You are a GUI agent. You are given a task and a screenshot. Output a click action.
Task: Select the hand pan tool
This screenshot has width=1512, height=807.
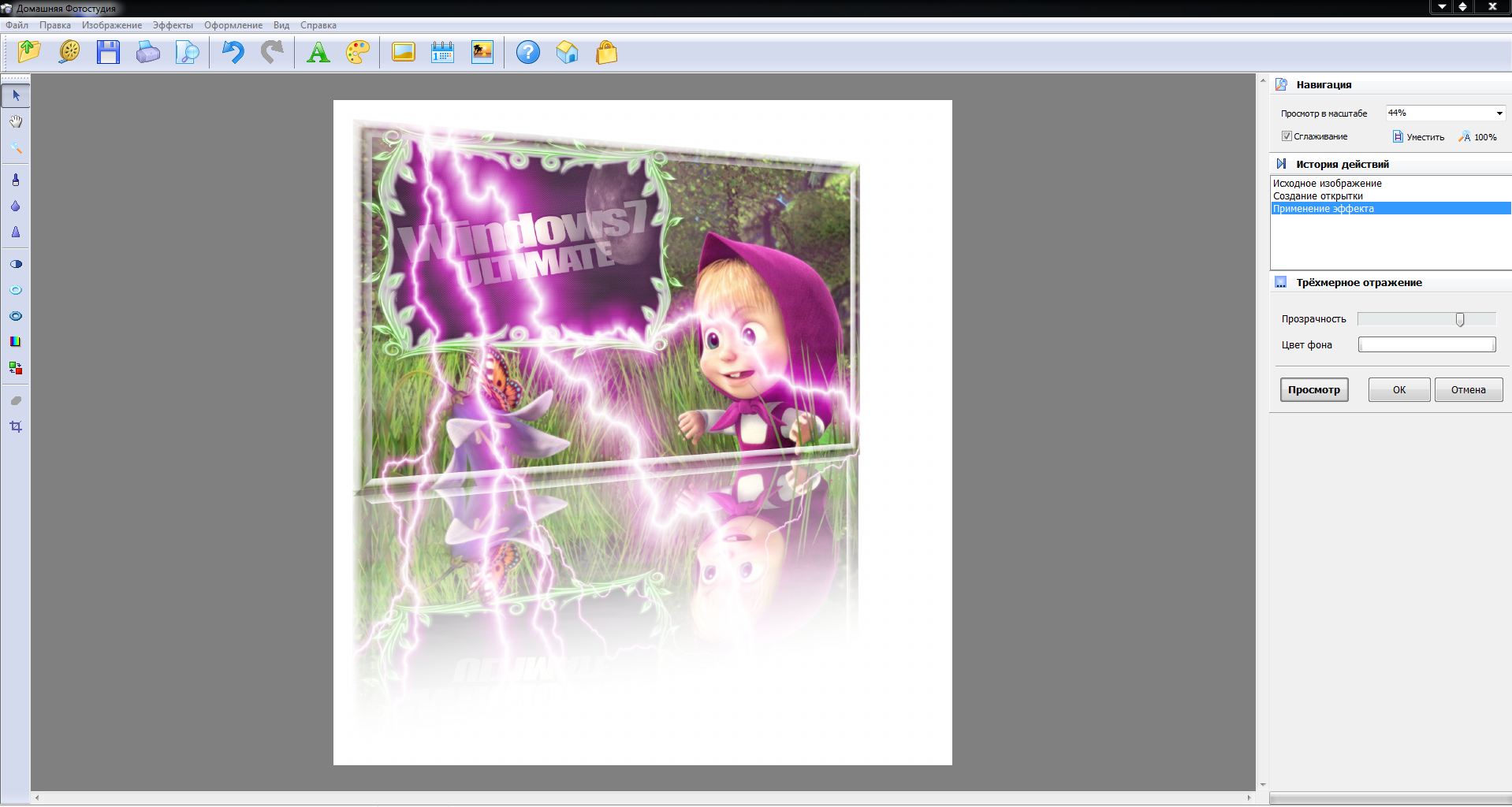16,121
